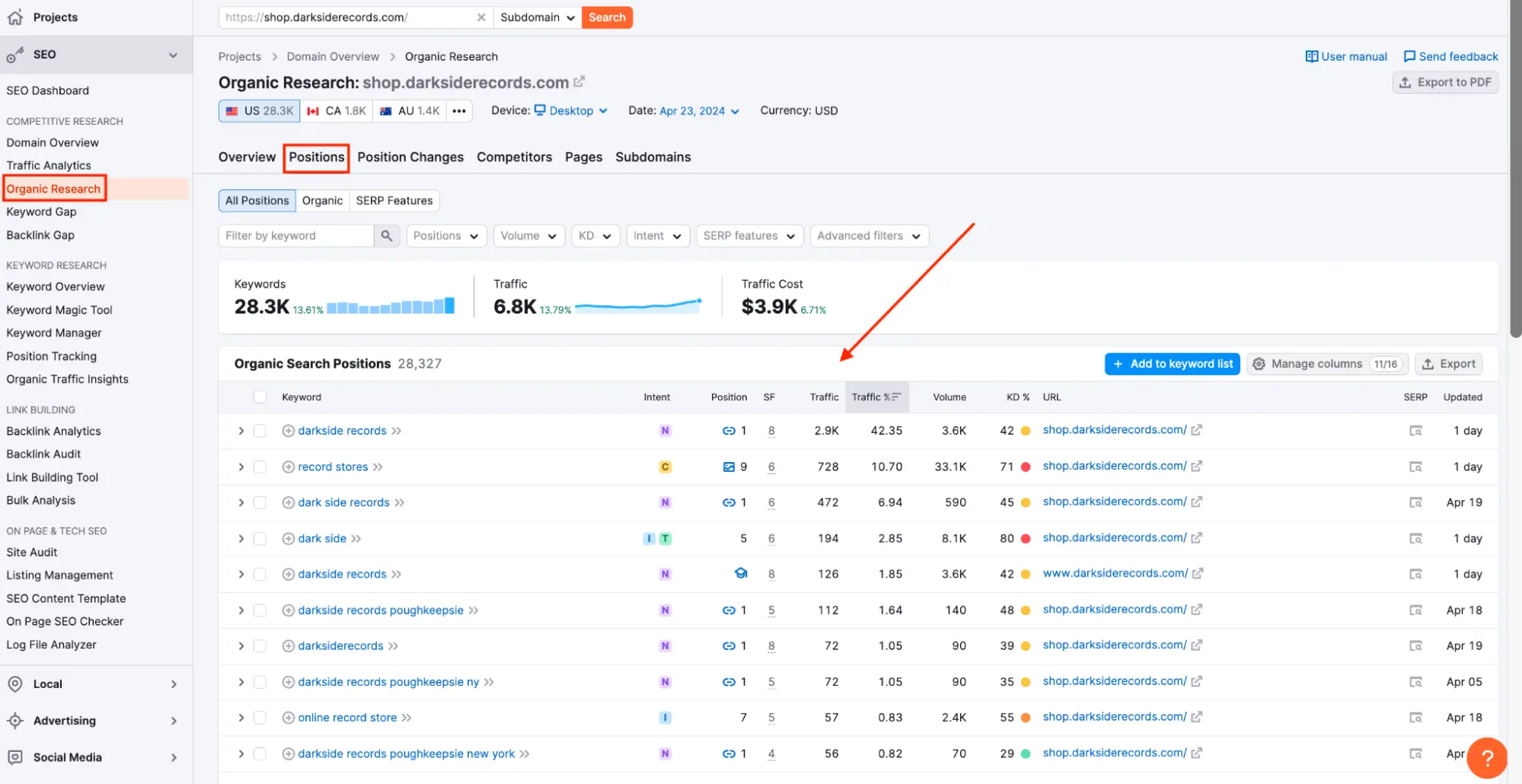Open Positions filter dropdown

point(446,236)
